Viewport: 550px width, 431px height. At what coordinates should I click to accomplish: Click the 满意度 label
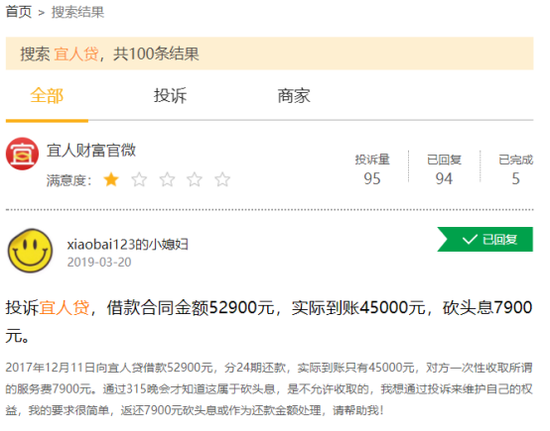pyautogui.click(x=69, y=181)
